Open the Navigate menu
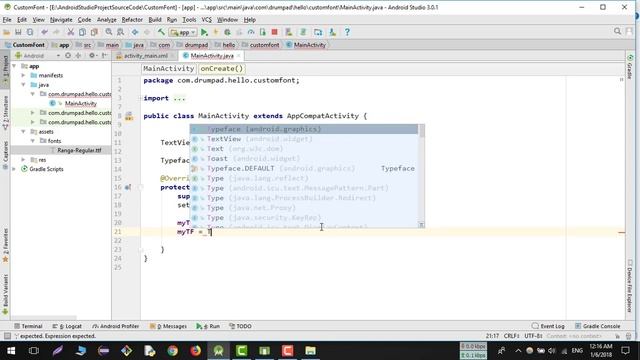 [x=61, y=20]
